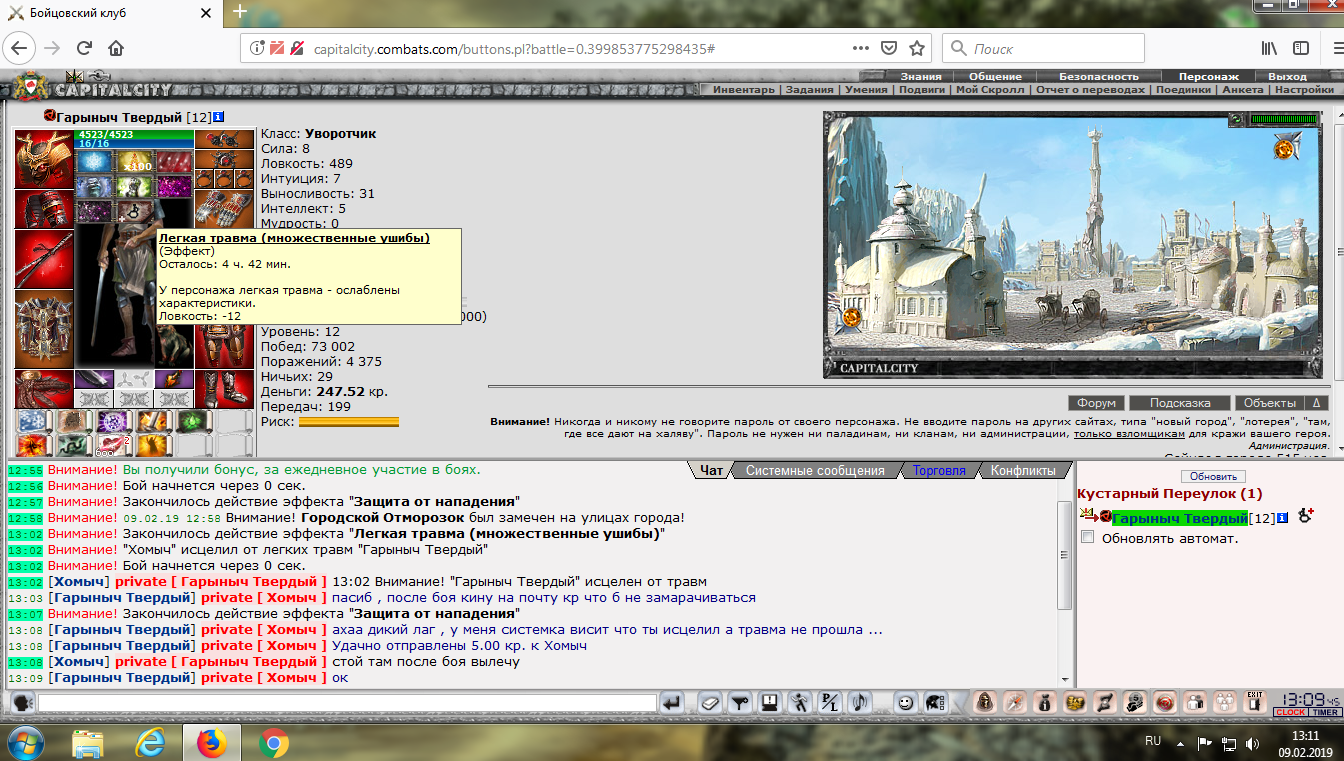Open chat filter funnel icon
Viewport: 1344px width, 761px height.
click(x=739, y=703)
